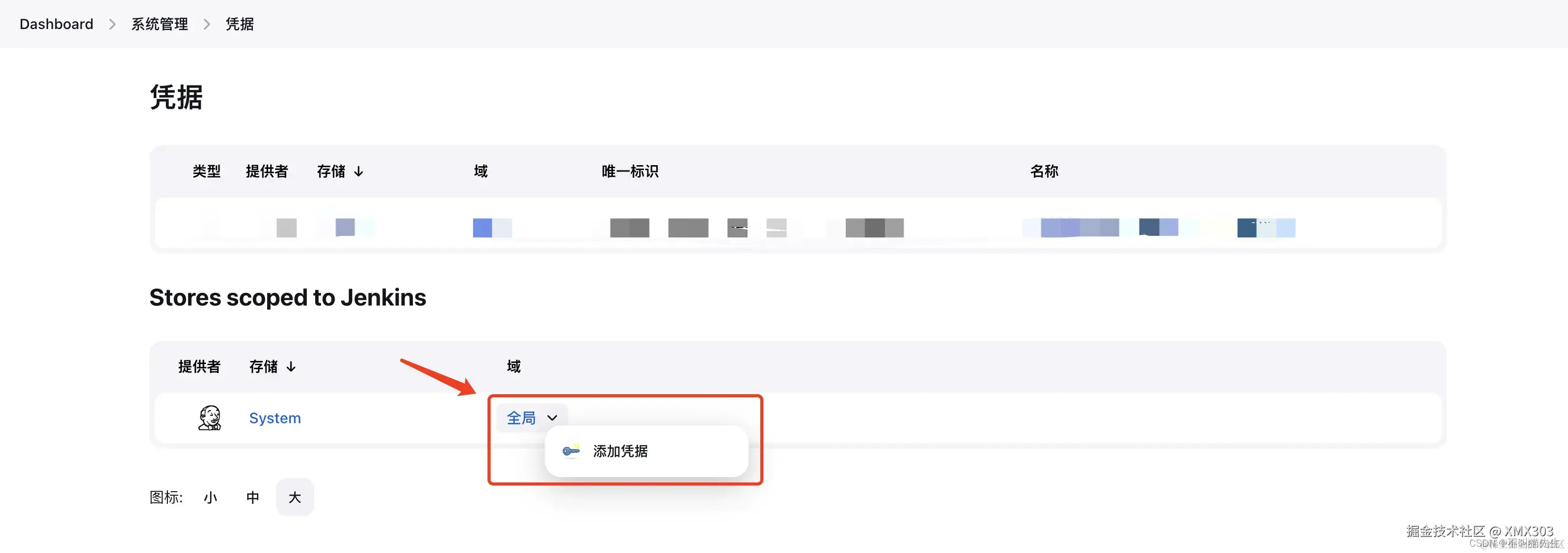Select 中 icon size
The image size is (1568, 553).
(252, 497)
